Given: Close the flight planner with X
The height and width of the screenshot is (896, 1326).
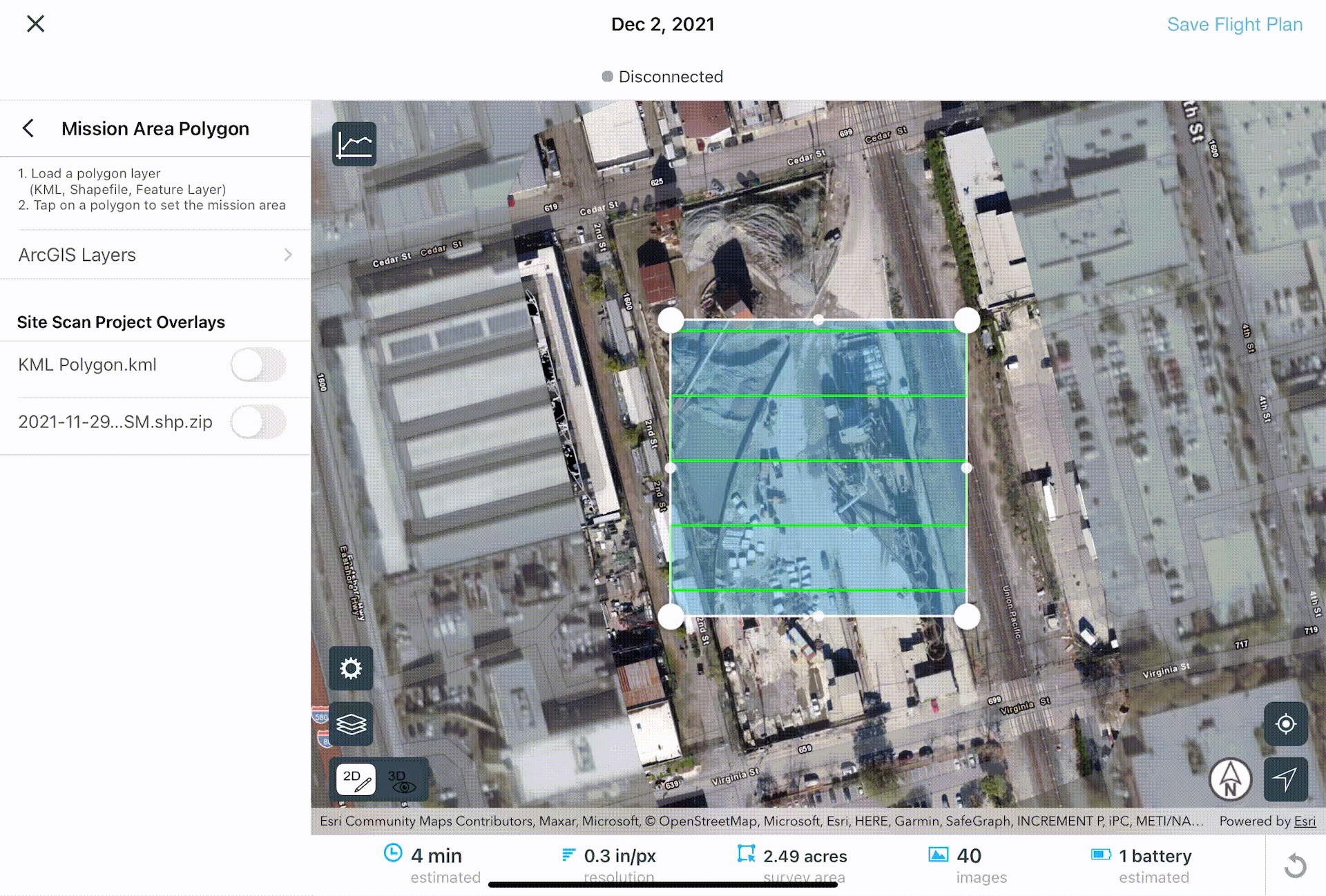Looking at the screenshot, I should point(36,24).
